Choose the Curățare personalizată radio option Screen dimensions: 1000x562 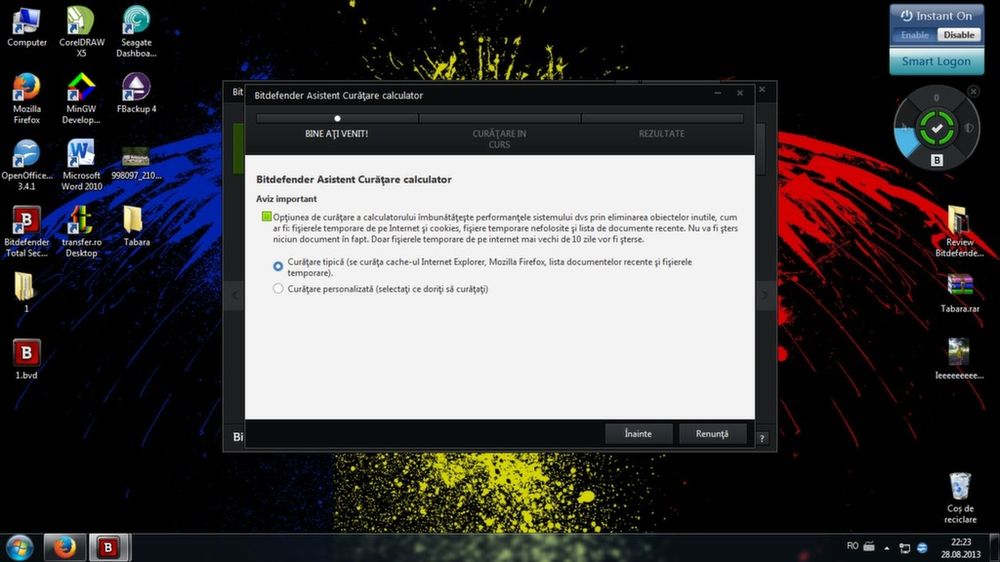coord(278,289)
